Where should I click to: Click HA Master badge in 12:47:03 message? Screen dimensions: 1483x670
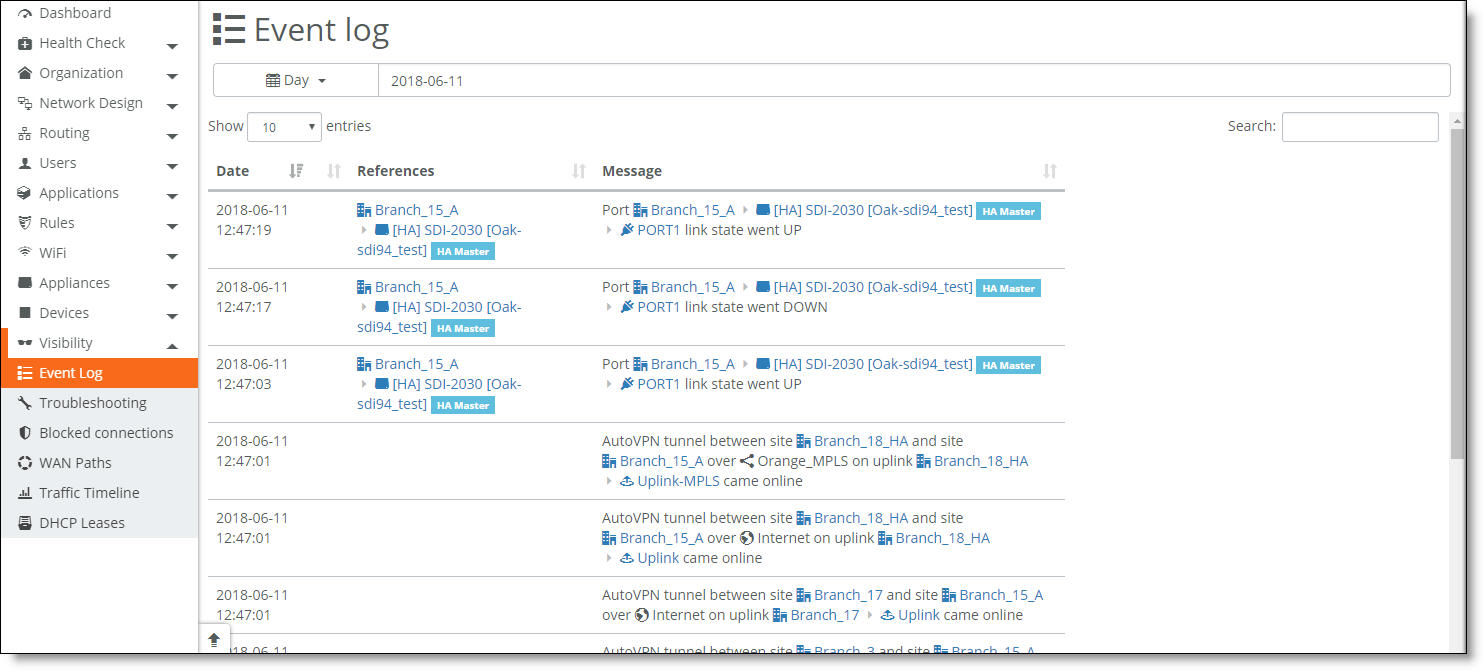[x=1008, y=366]
